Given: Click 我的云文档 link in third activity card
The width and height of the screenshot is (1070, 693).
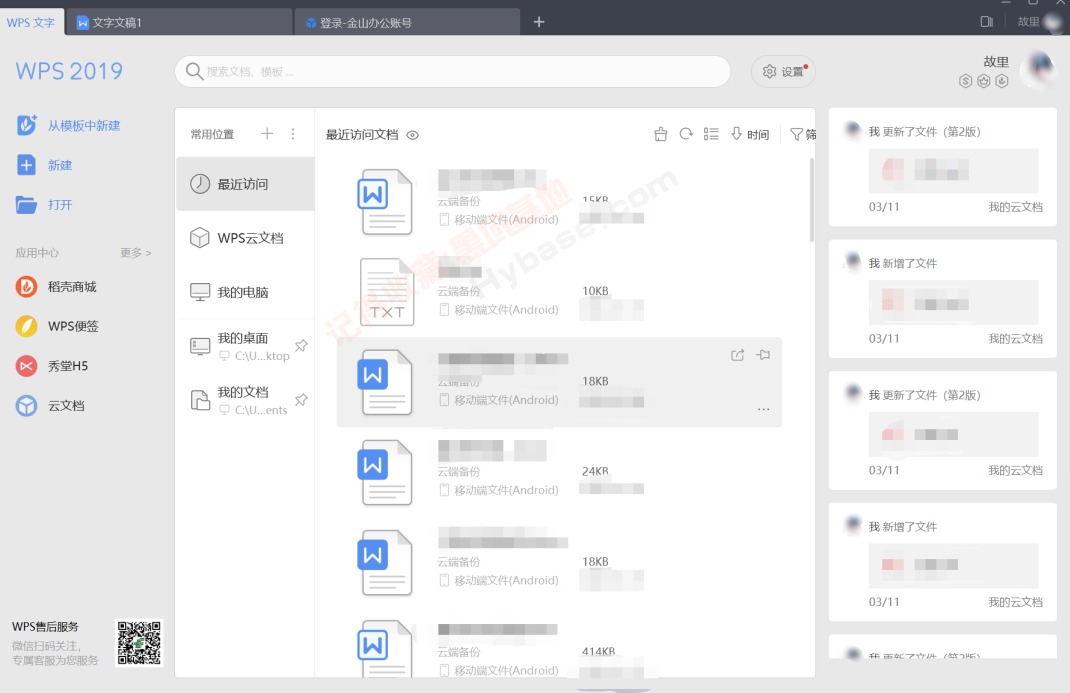Looking at the screenshot, I should (1015, 470).
